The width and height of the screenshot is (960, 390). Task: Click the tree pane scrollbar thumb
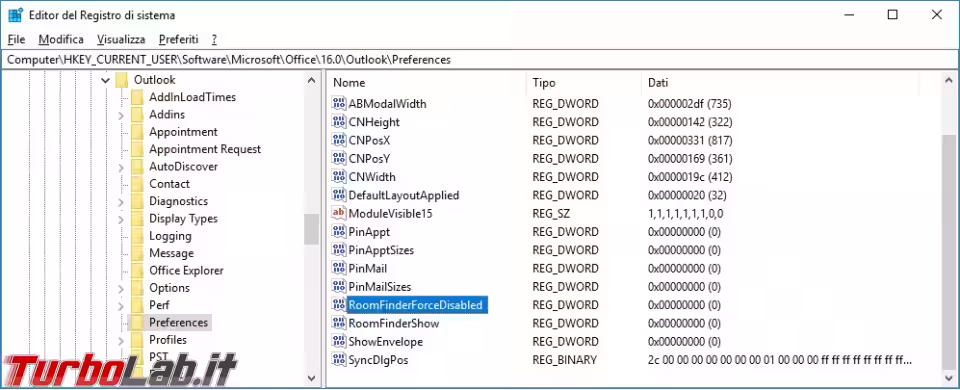click(312, 230)
